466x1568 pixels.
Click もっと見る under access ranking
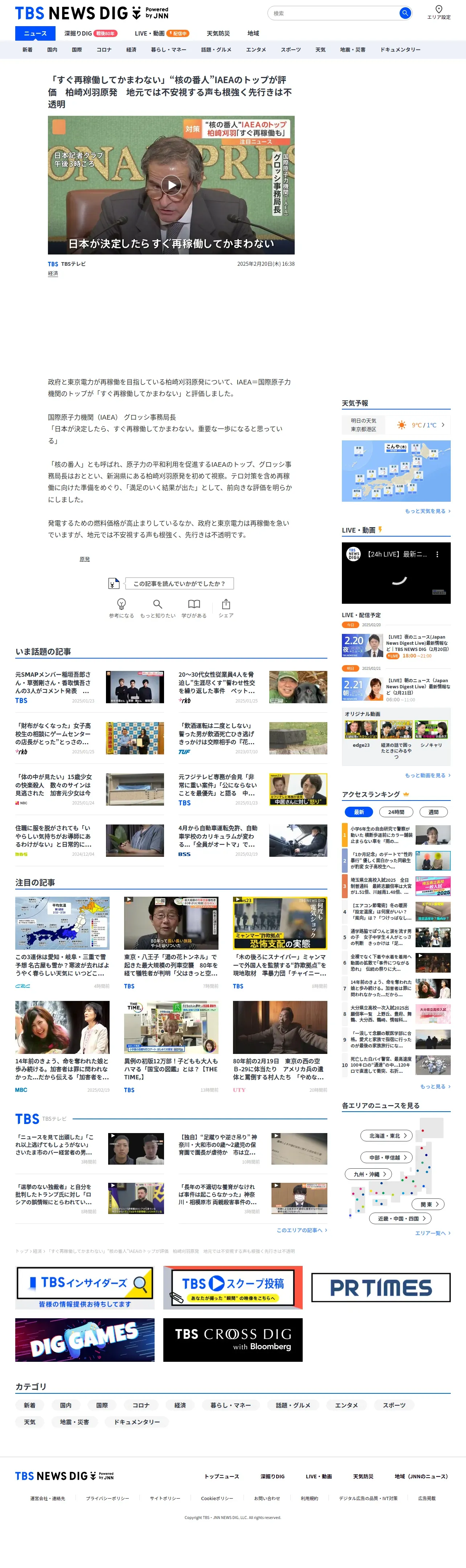pos(436,1087)
